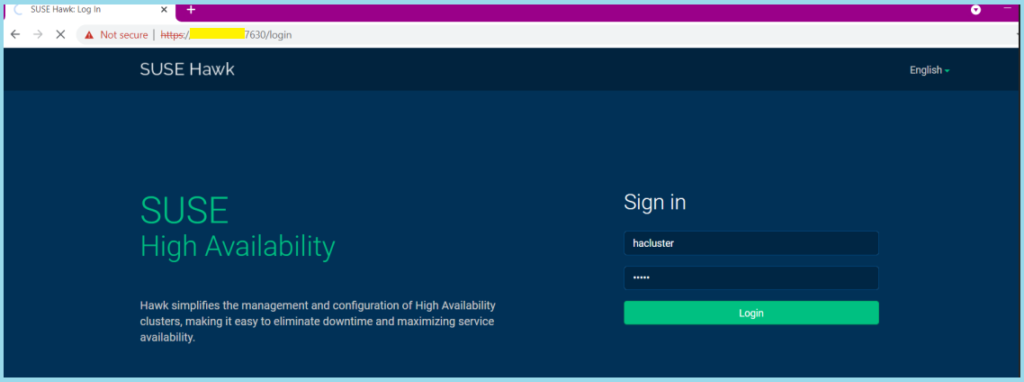1024x382 pixels.
Task: Click the browser forward arrow
Action: (38, 35)
